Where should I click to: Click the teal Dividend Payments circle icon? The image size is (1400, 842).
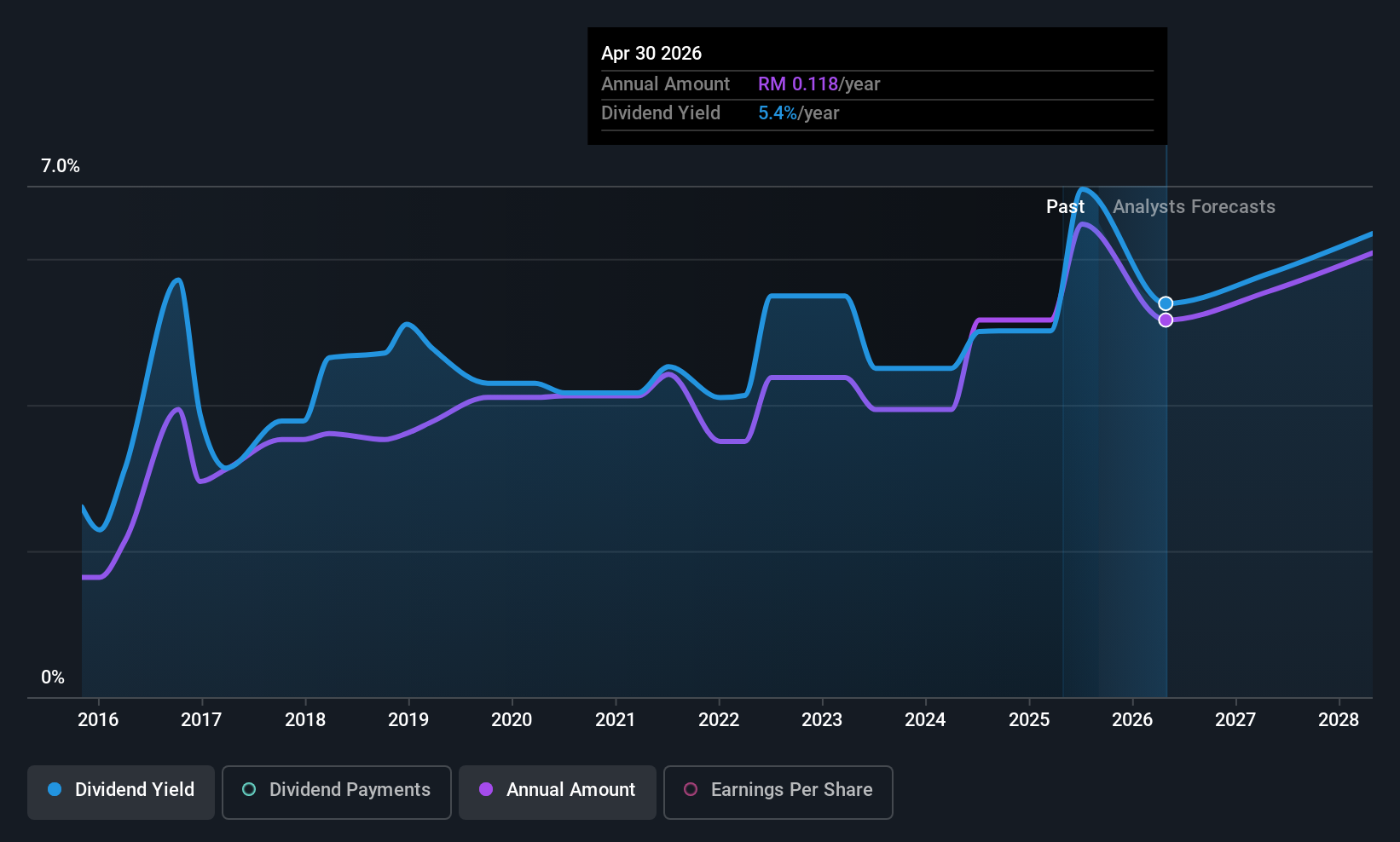click(249, 790)
